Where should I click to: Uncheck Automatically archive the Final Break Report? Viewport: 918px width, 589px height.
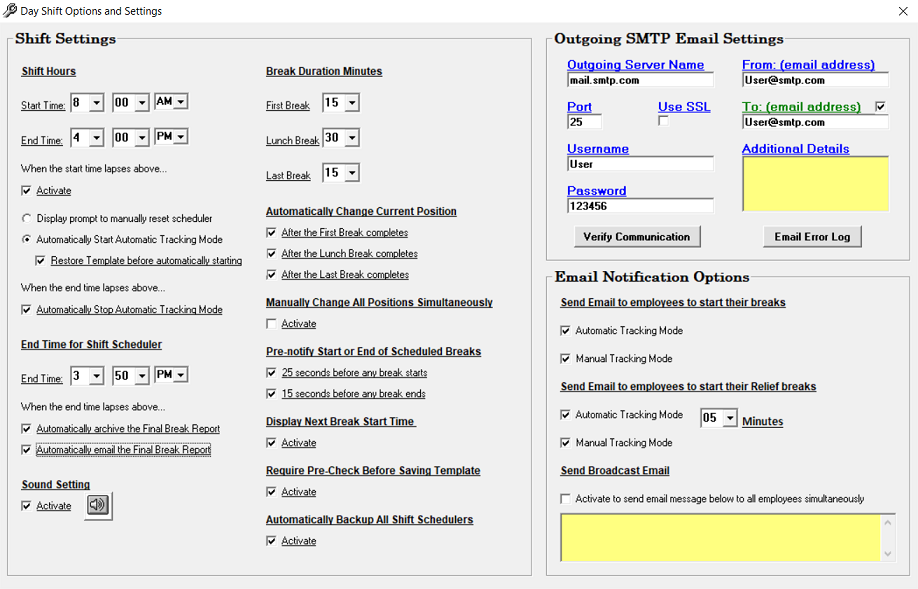point(27,429)
